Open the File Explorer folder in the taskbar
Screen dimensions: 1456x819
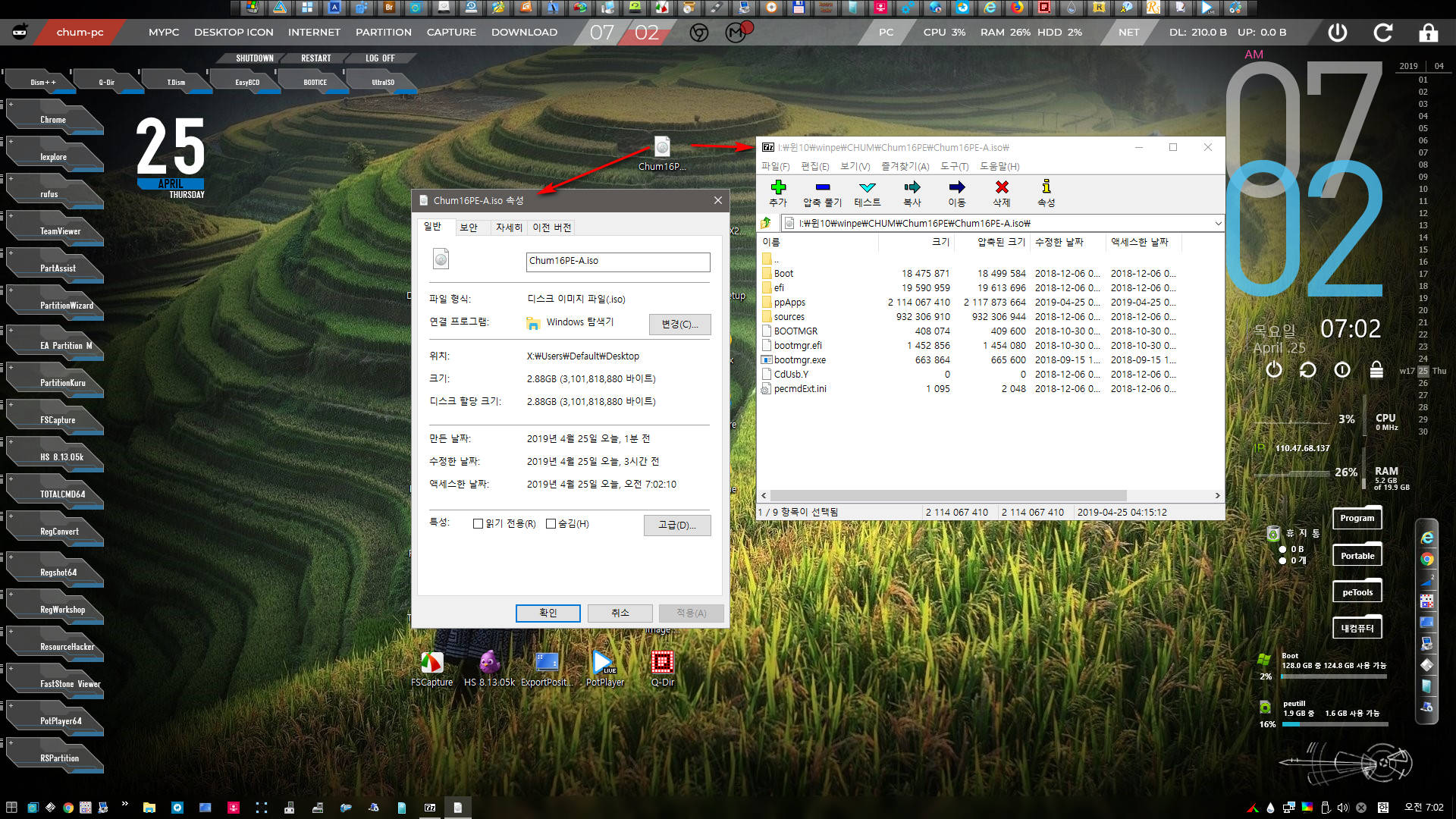[149, 808]
